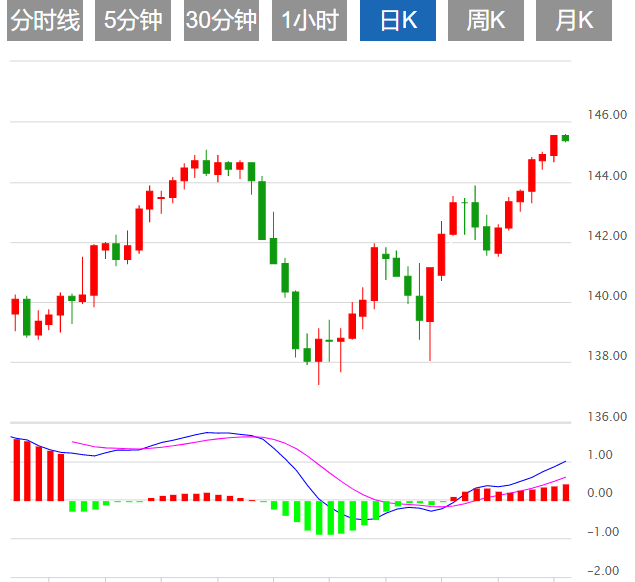The height and width of the screenshot is (582, 635).
Task: Switch to the 分时线 tab
Action: 44,21
